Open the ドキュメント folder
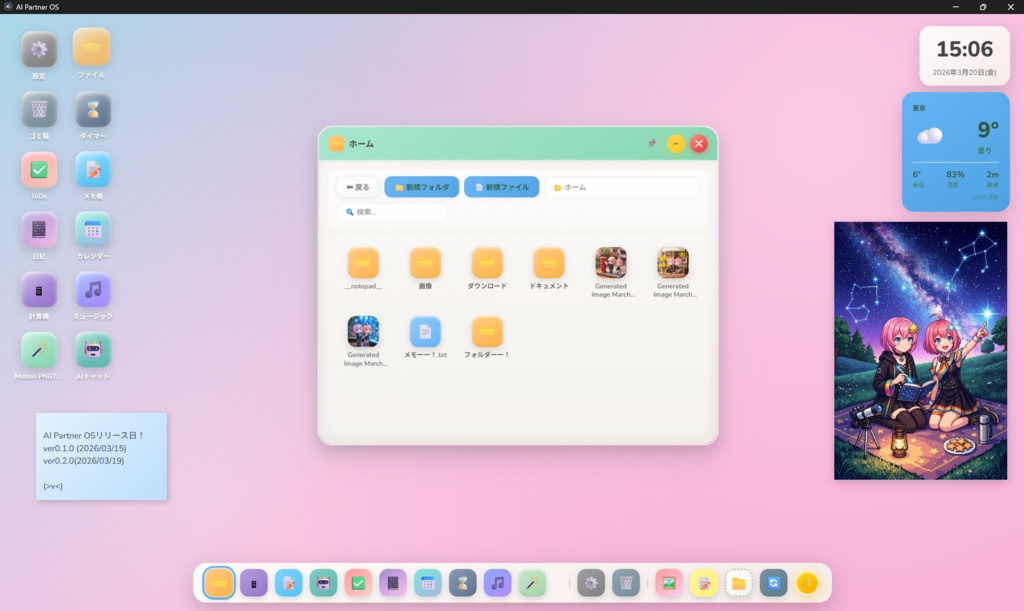Image resolution: width=1024 pixels, height=611 pixels. pos(548,263)
